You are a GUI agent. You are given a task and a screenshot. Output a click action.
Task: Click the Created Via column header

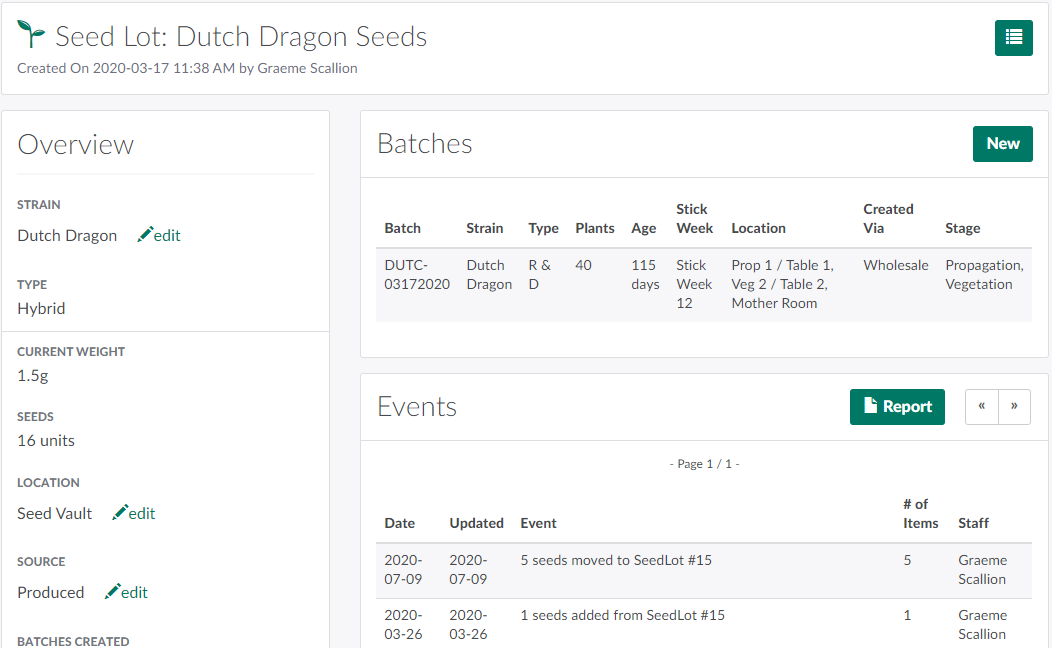tap(888, 219)
